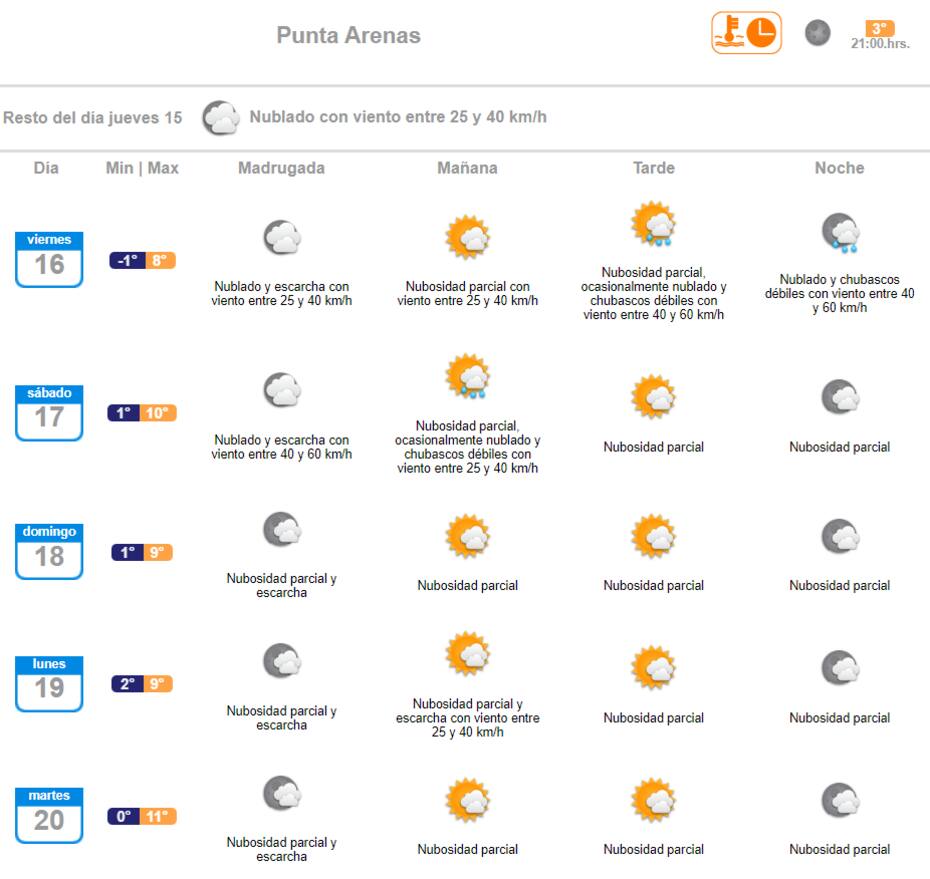Click the 3° current temperature badge
Image resolution: width=930 pixels, height=879 pixels.
pyautogui.click(x=880, y=28)
